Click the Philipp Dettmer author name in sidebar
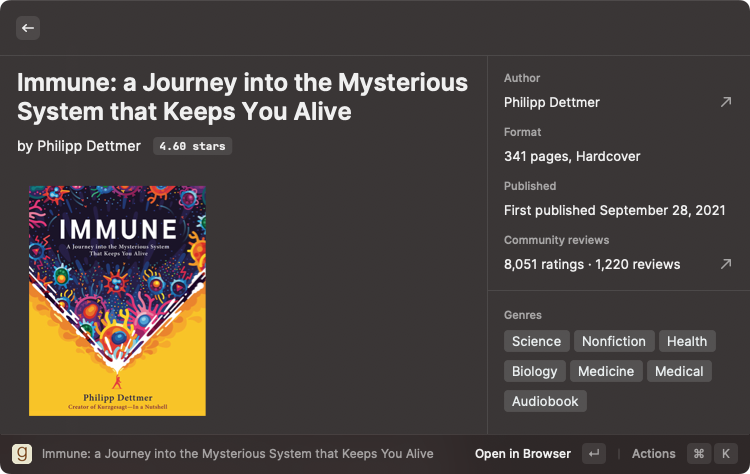 pos(551,102)
